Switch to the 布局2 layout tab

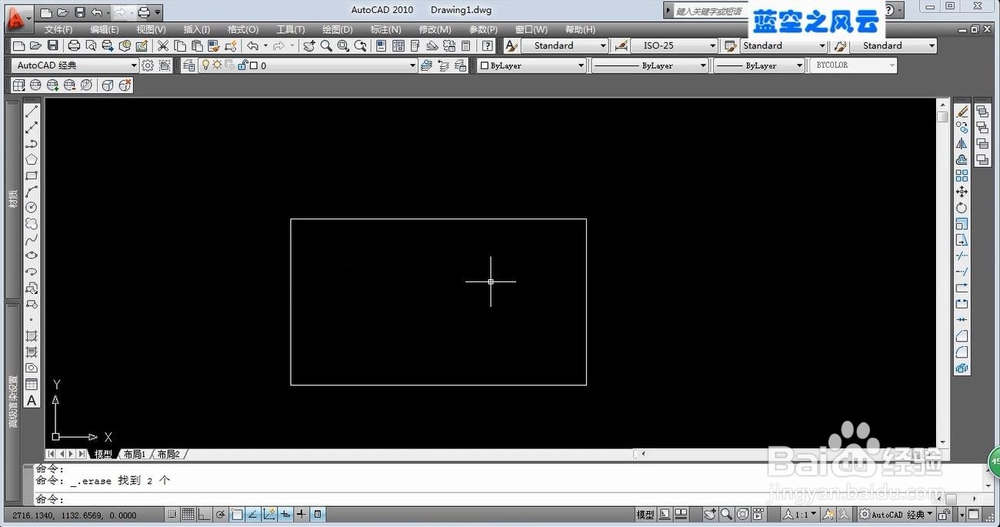pos(168,454)
